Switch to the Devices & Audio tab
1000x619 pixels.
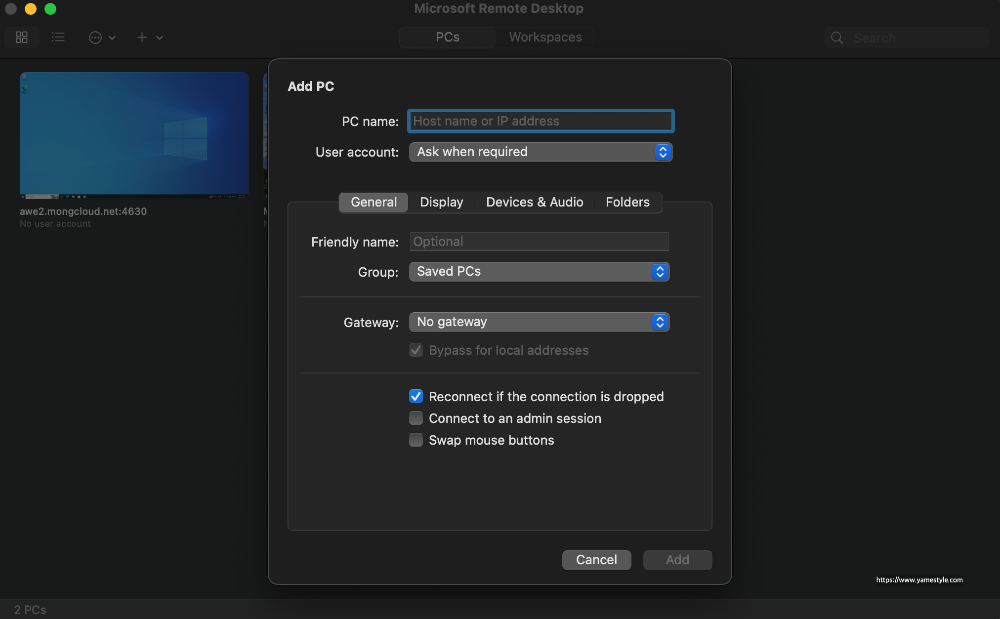[x=534, y=202]
